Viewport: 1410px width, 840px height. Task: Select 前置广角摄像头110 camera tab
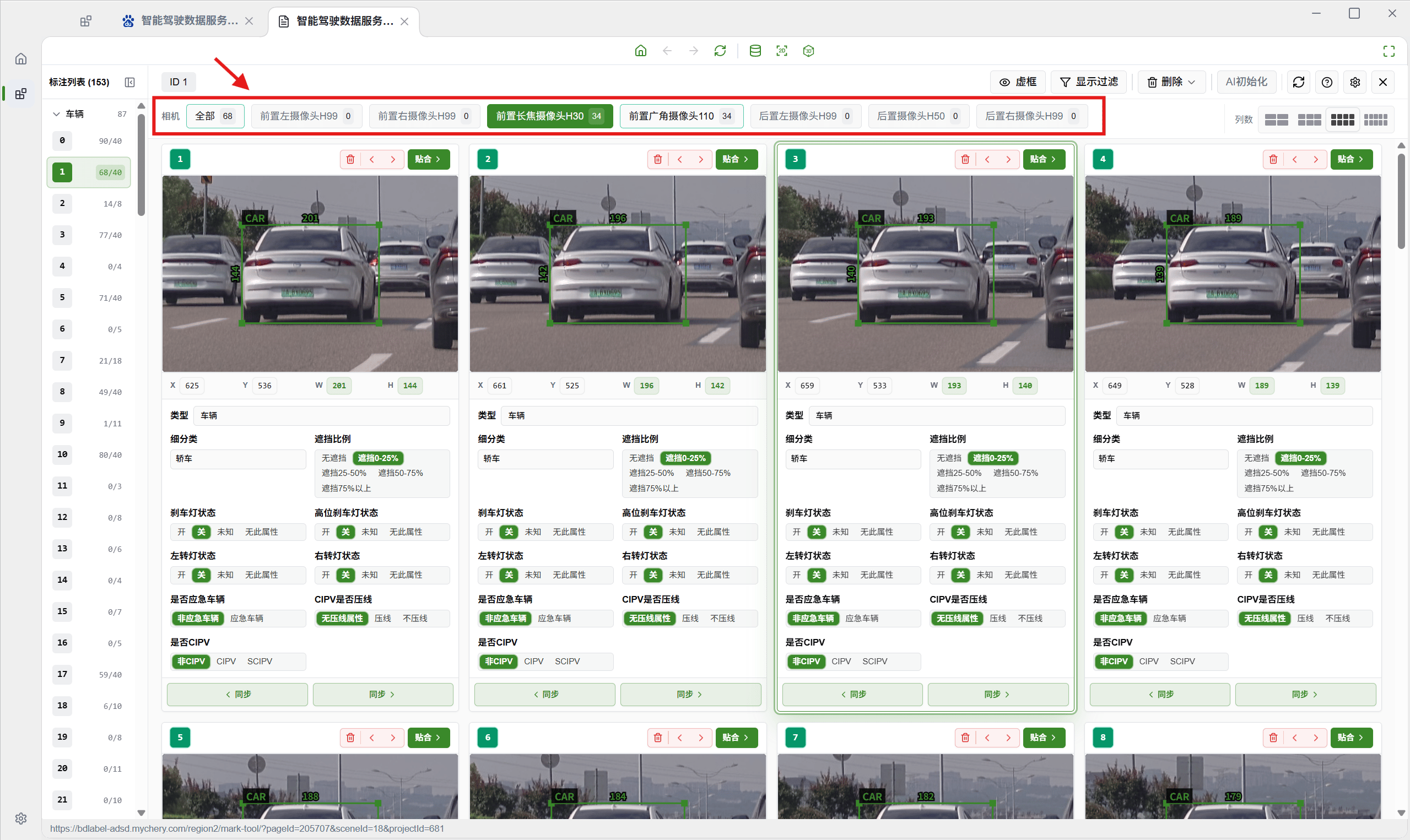[681, 116]
